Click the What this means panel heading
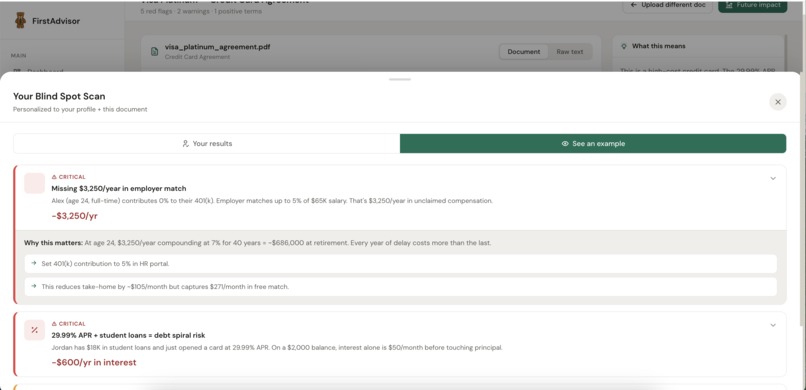 point(658,46)
